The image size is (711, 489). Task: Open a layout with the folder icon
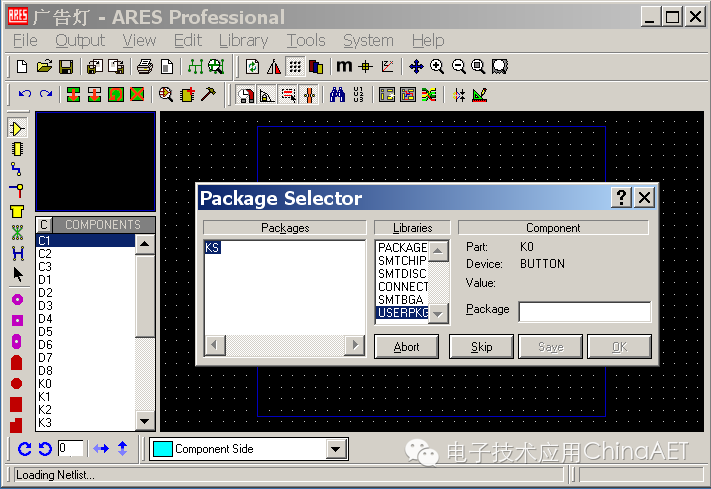[44, 67]
